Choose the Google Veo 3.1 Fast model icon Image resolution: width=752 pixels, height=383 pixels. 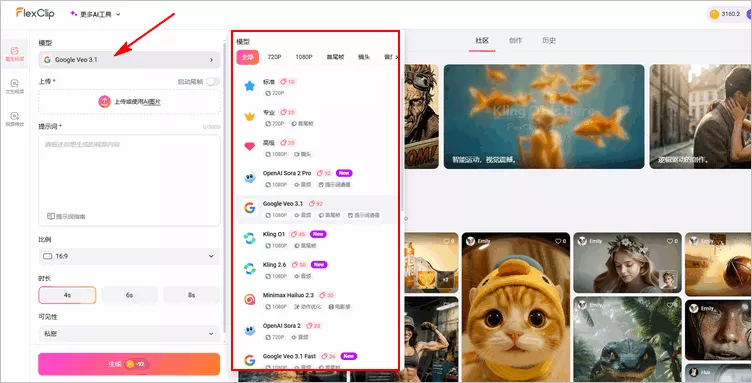249,360
